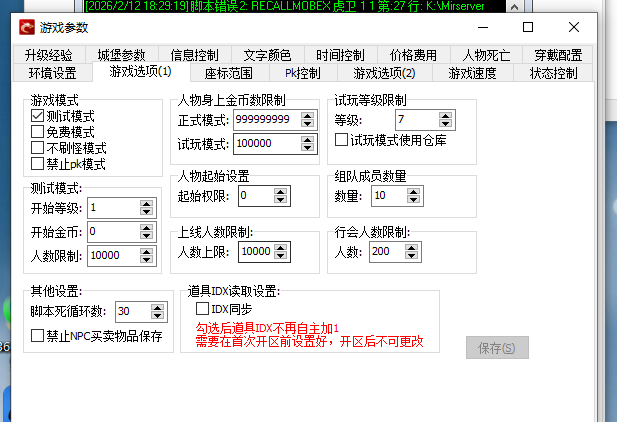Increase 开始等级 with up arrow
The height and width of the screenshot is (422, 617).
[147, 203]
